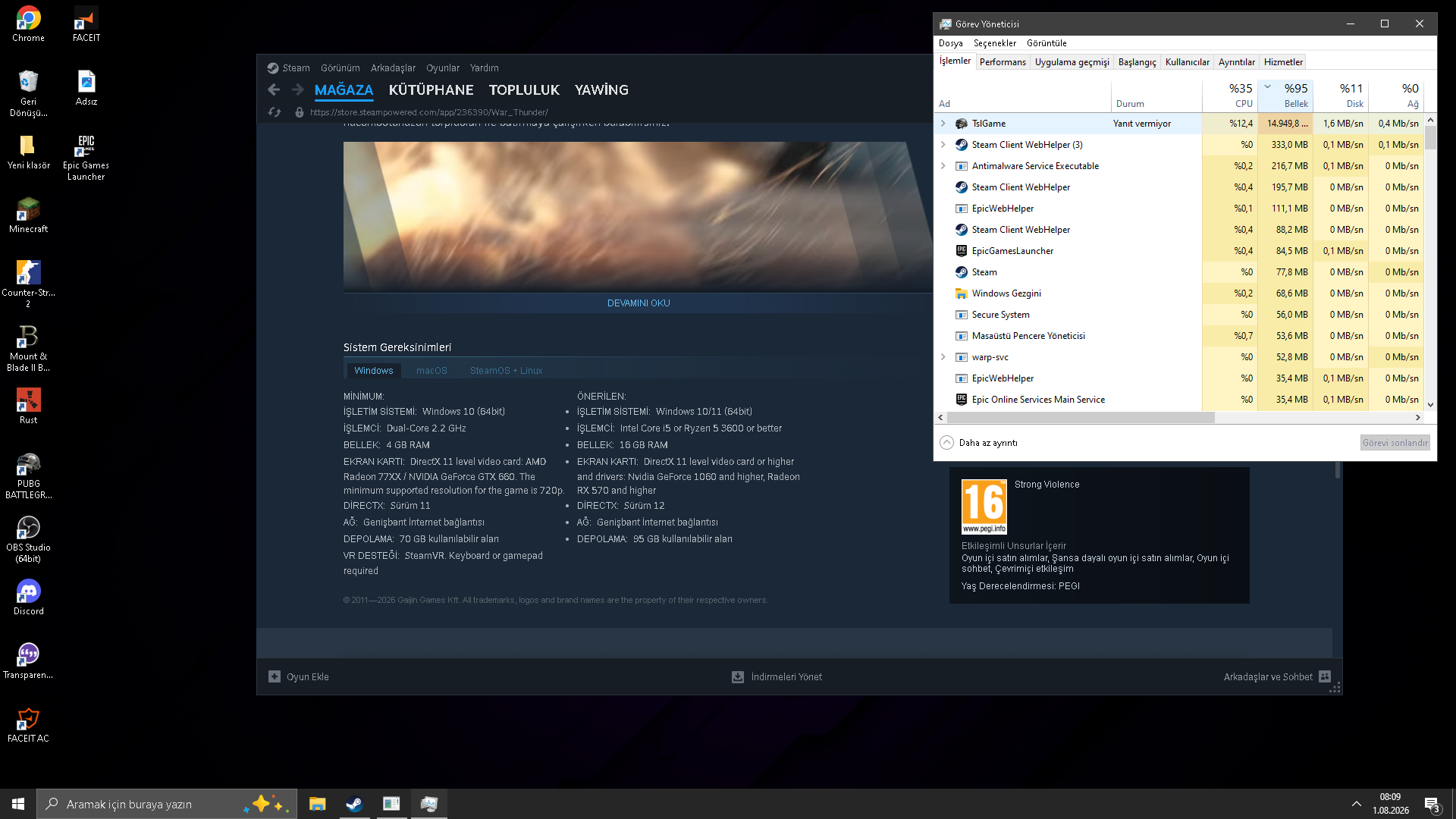Open FACEIT AC desktop shortcut

coord(28,725)
